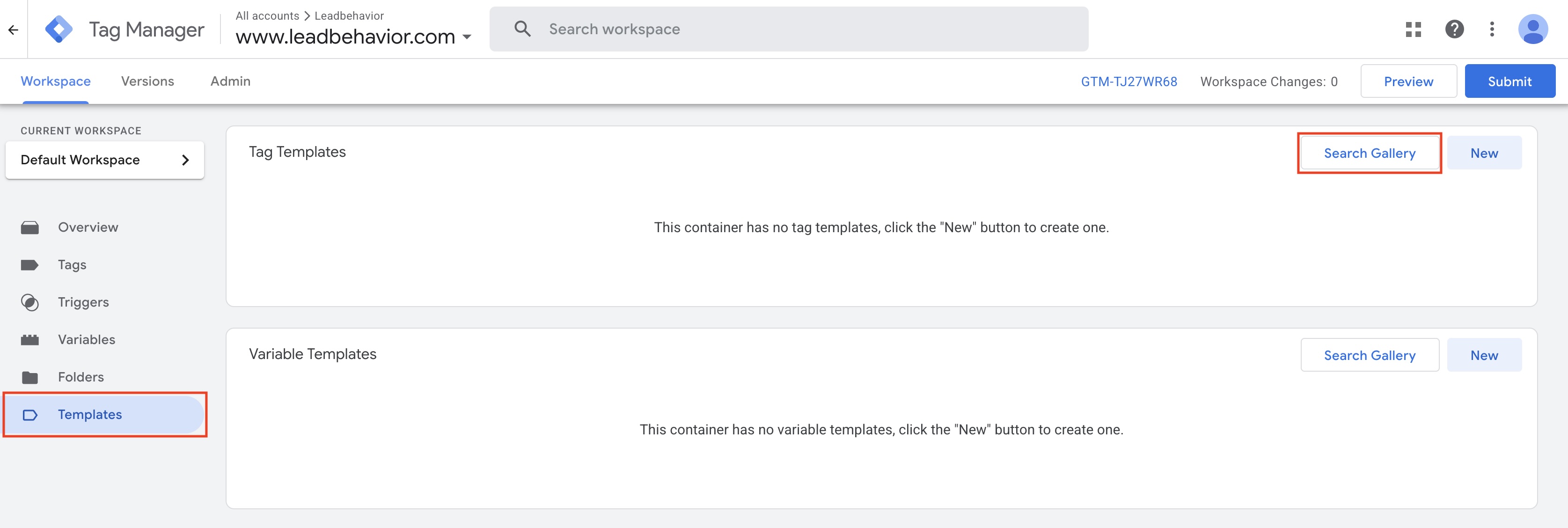Open the Google apps grid icon
The image size is (1568, 528).
point(1413,29)
